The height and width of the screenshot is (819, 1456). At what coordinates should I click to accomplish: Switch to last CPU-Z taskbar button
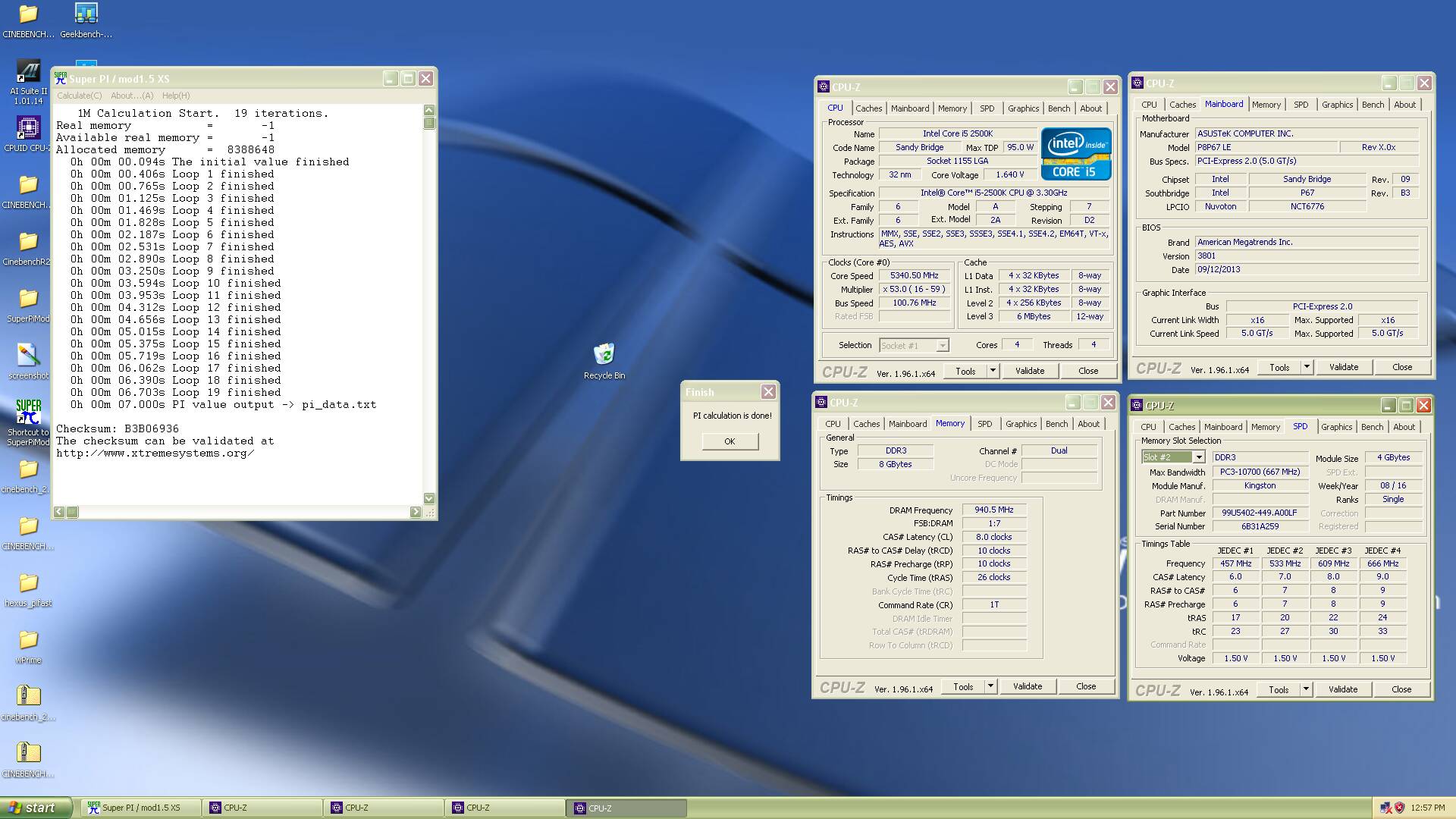[626, 808]
